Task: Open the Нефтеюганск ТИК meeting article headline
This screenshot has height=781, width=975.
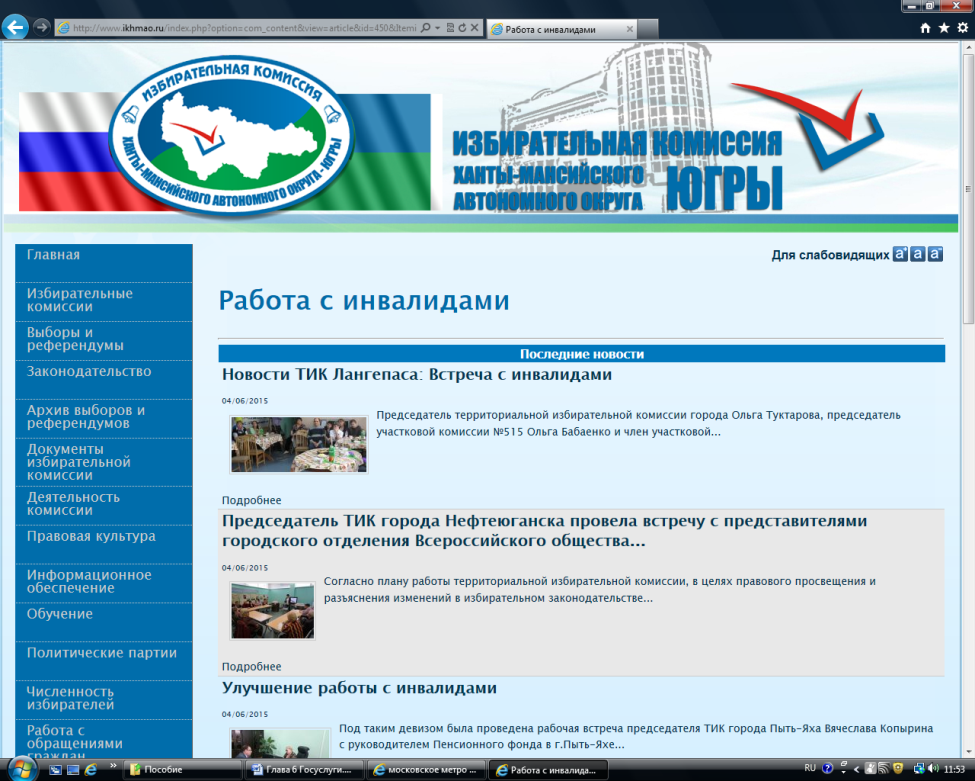Action: pos(544,530)
